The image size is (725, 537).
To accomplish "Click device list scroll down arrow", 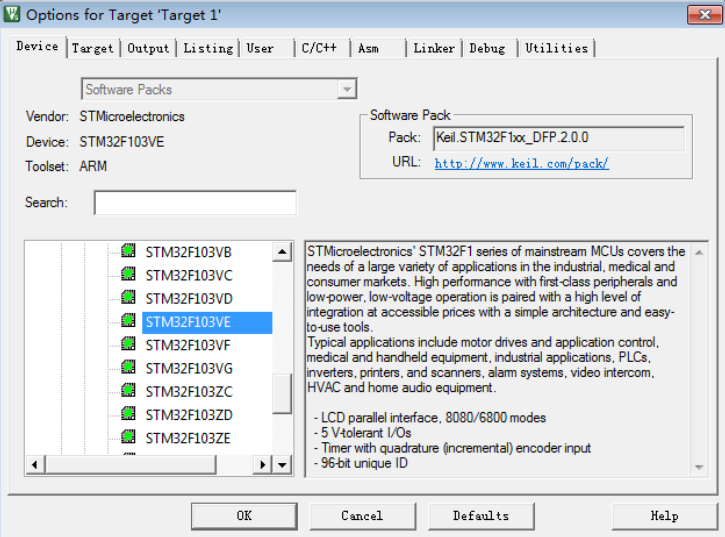I will point(282,464).
